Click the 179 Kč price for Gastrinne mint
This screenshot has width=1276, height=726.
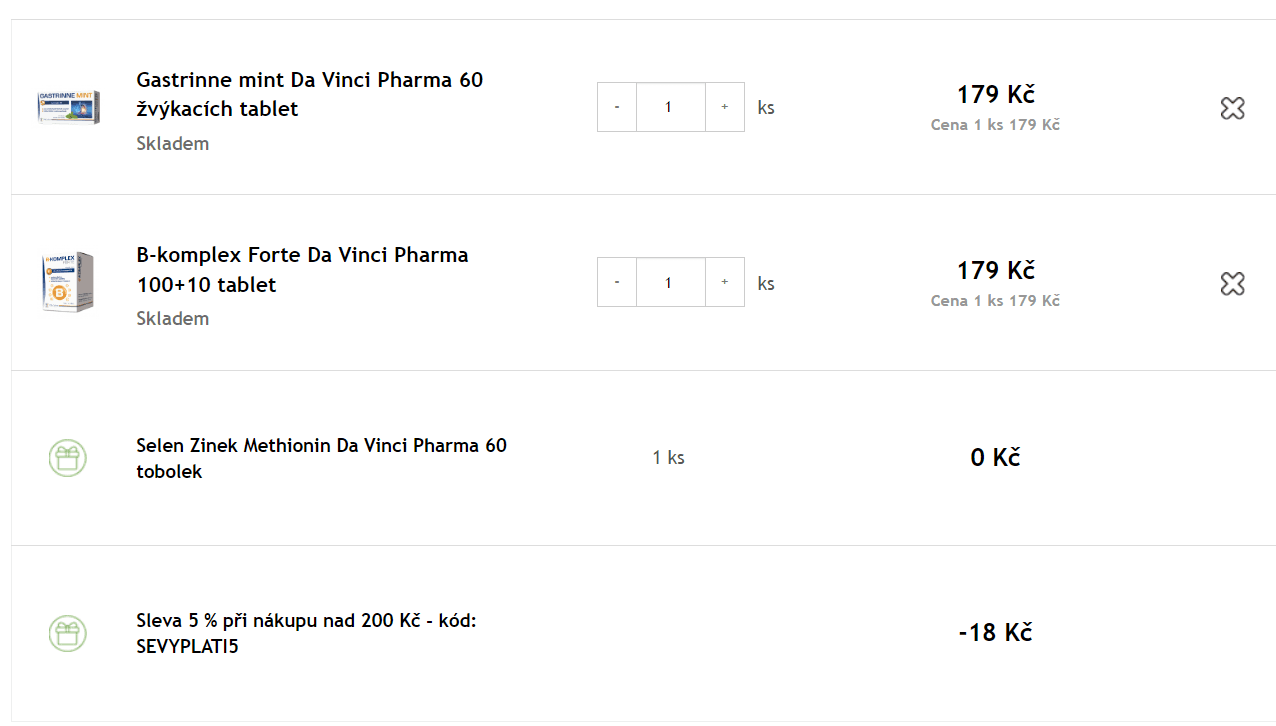tap(995, 94)
